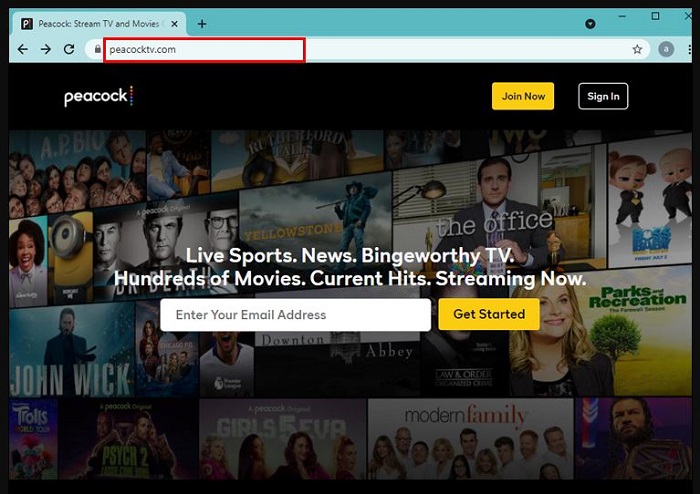Select the Girls5eva thumbnail

click(282, 439)
